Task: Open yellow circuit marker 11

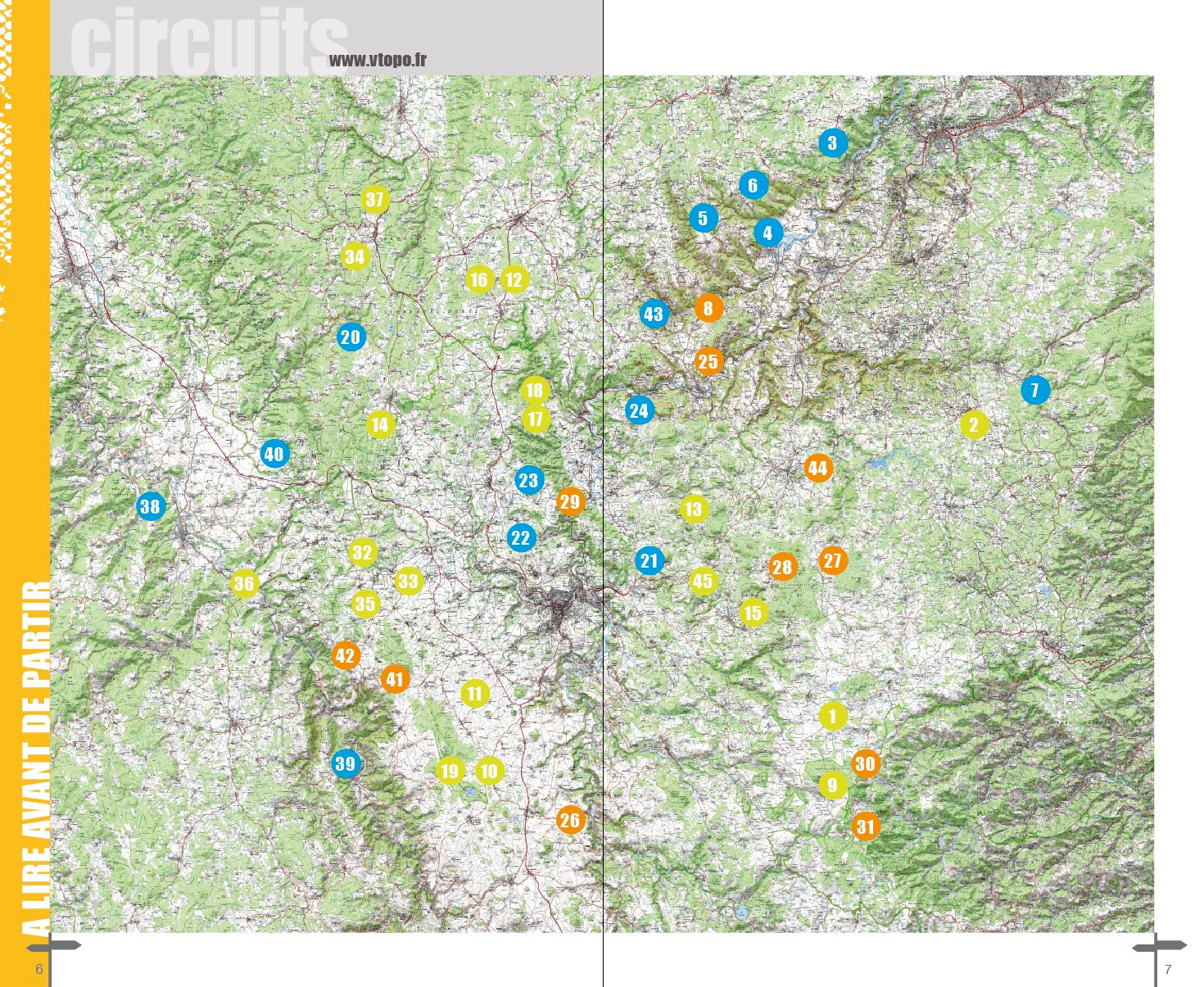Action: pos(475,695)
